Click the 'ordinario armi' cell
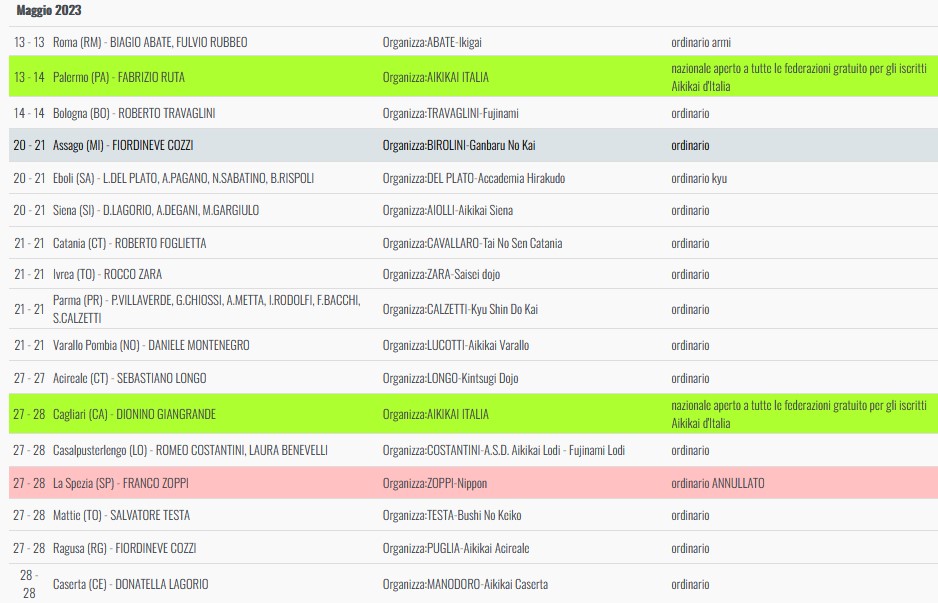This screenshot has width=938, height=603. 701,42
